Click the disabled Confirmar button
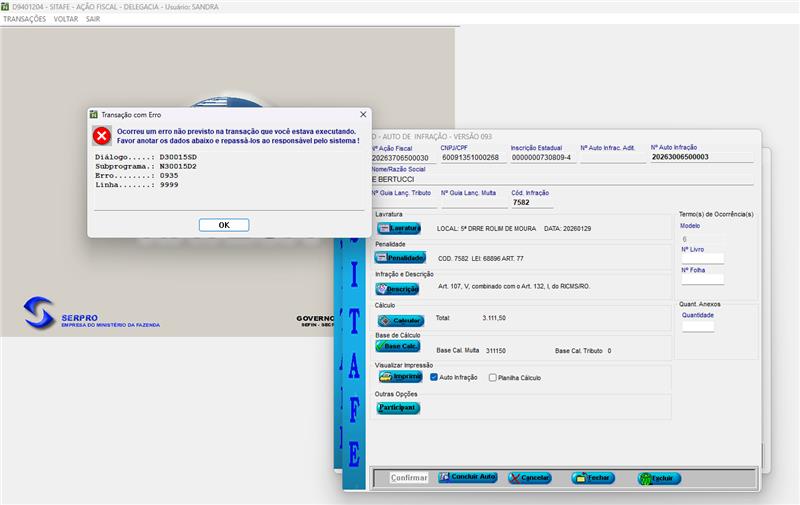The width and height of the screenshot is (800, 505). 408,478
